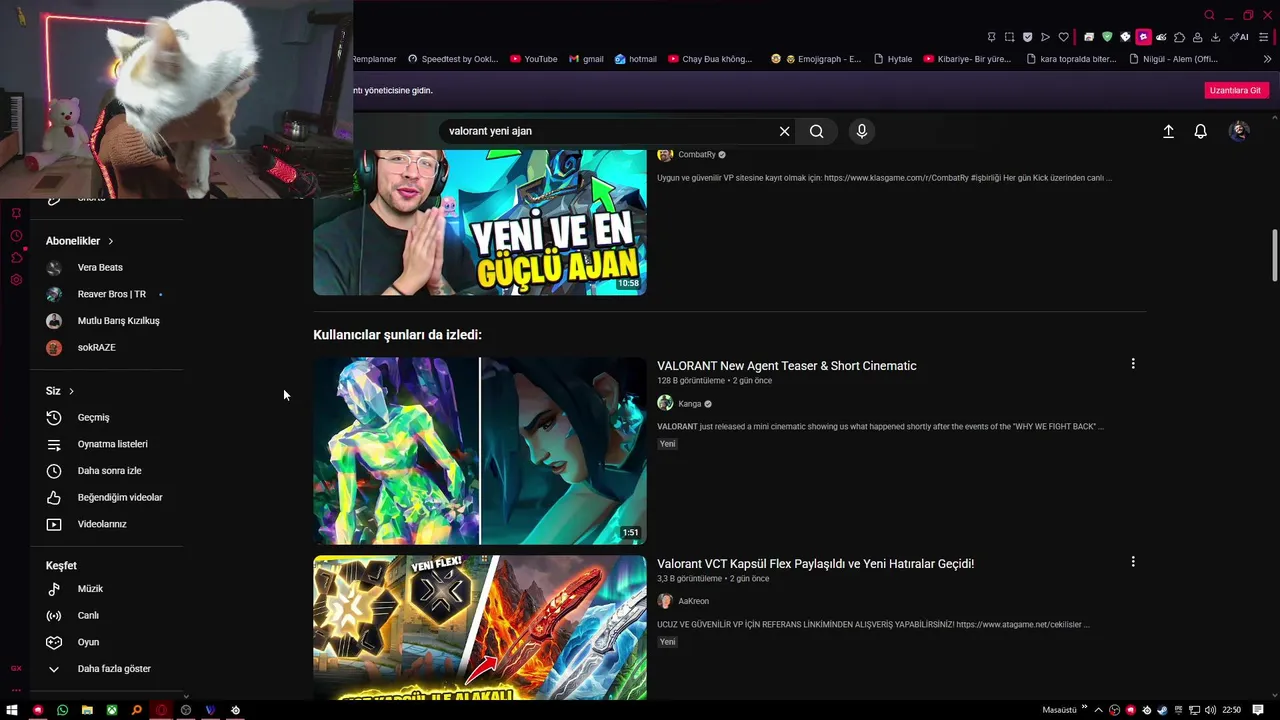Open the Windows Start button
1280x720 pixels.
coord(13,710)
